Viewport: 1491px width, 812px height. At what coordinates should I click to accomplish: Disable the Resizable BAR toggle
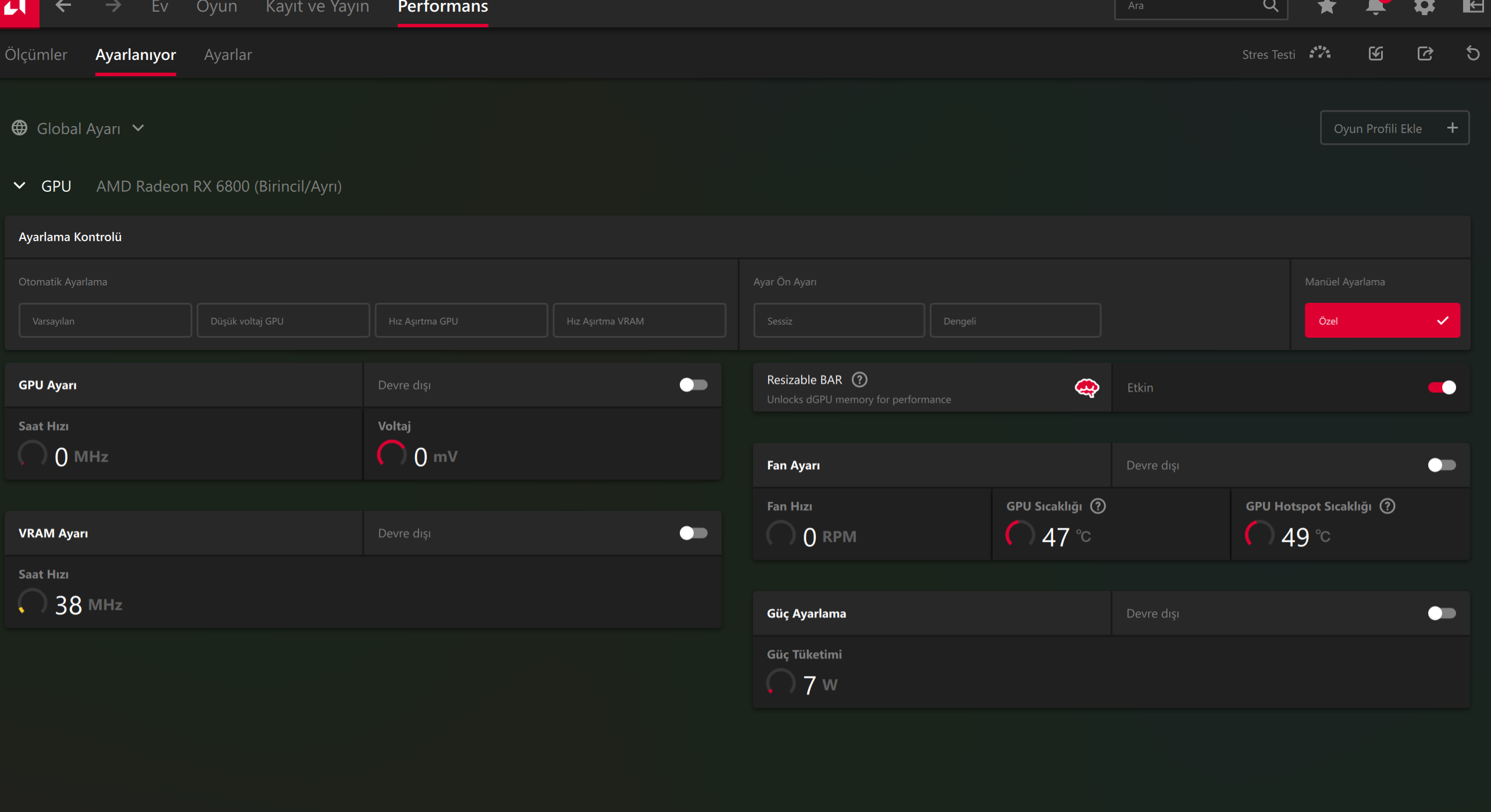(1442, 387)
